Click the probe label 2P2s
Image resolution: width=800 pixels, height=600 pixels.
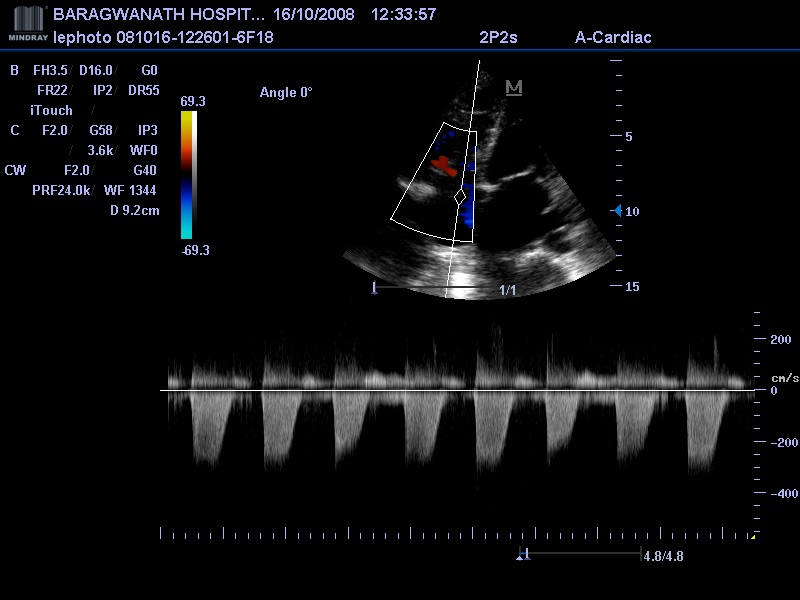pyautogui.click(x=498, y=37)
